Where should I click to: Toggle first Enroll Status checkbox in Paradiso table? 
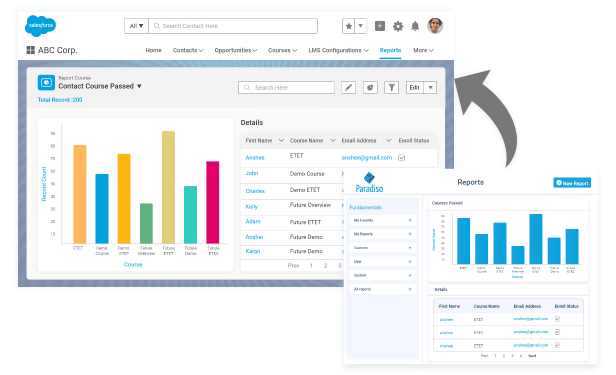pyautogui.click(x=557, y=319)
